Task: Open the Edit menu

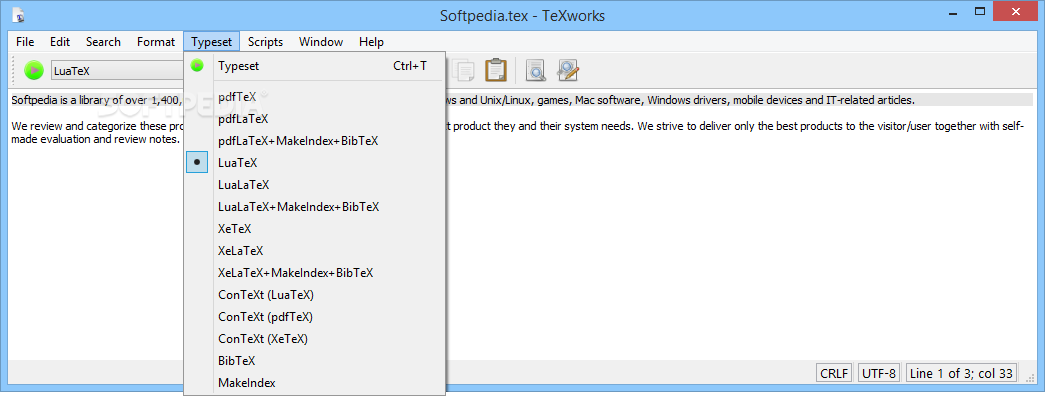Action: point(60,42)
